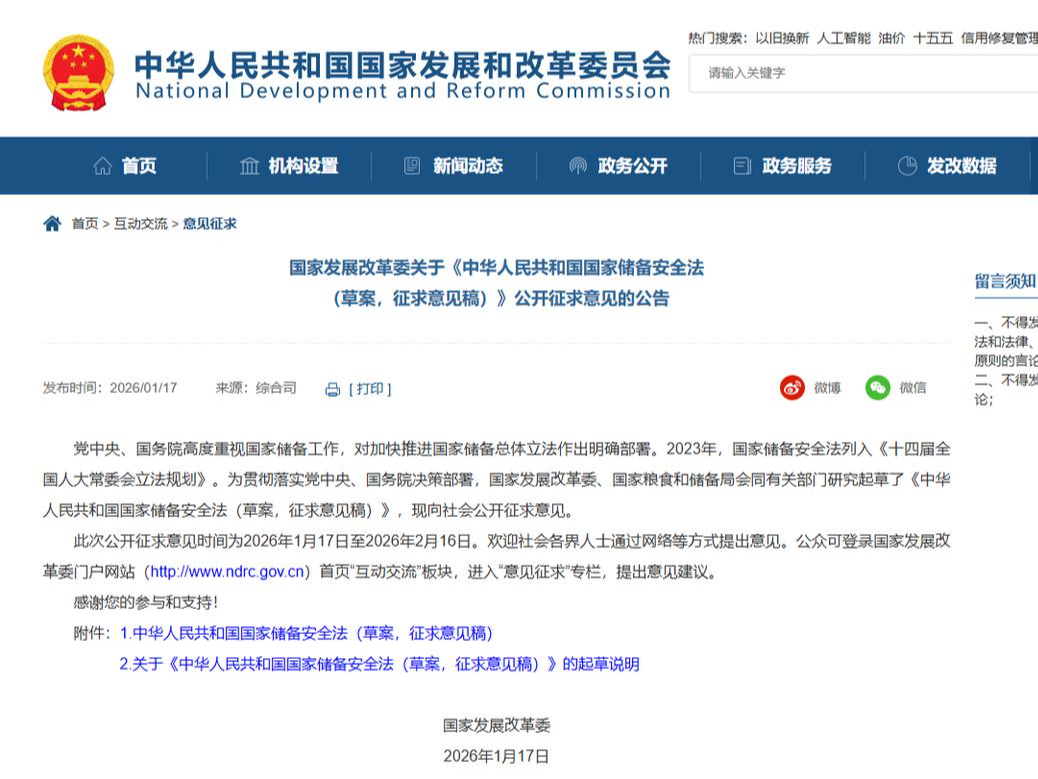Click the national emblem logo

(76, 74)
